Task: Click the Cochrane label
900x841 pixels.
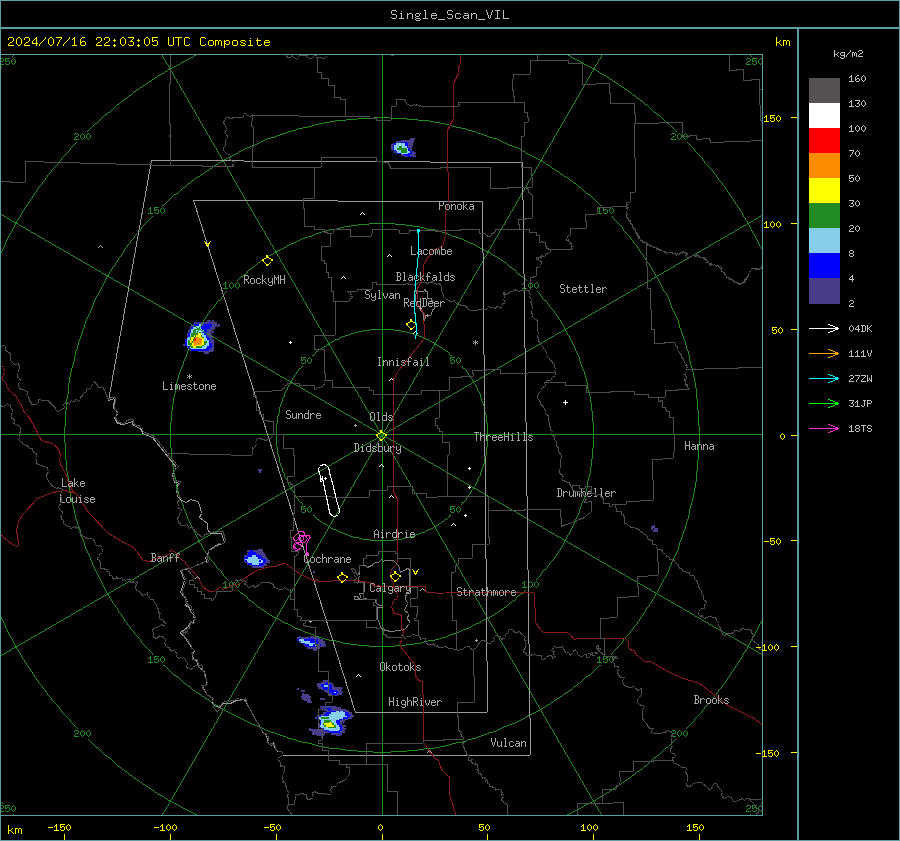Action: pos(327,559)
